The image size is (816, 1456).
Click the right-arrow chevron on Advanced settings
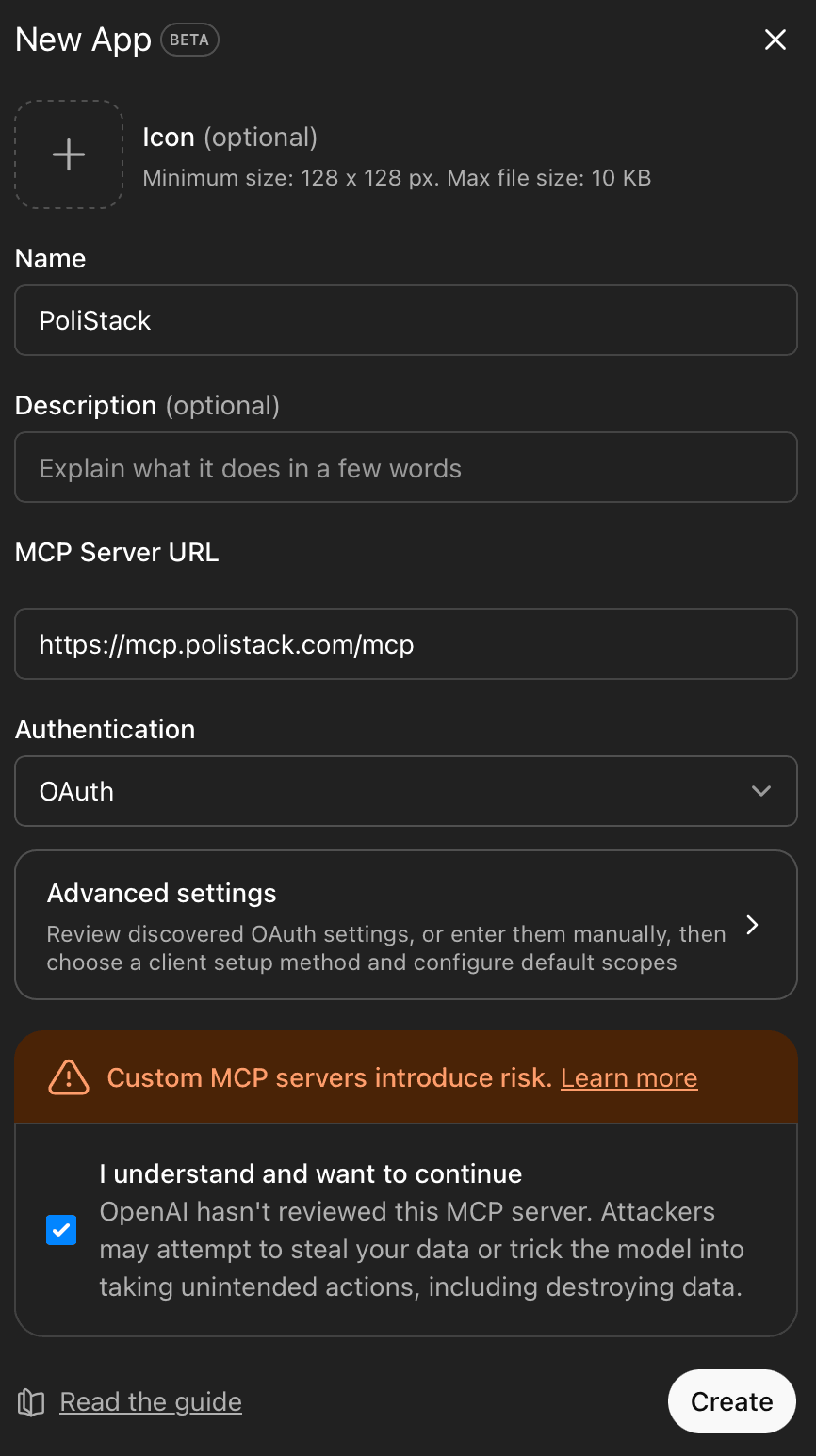point(752,925)
